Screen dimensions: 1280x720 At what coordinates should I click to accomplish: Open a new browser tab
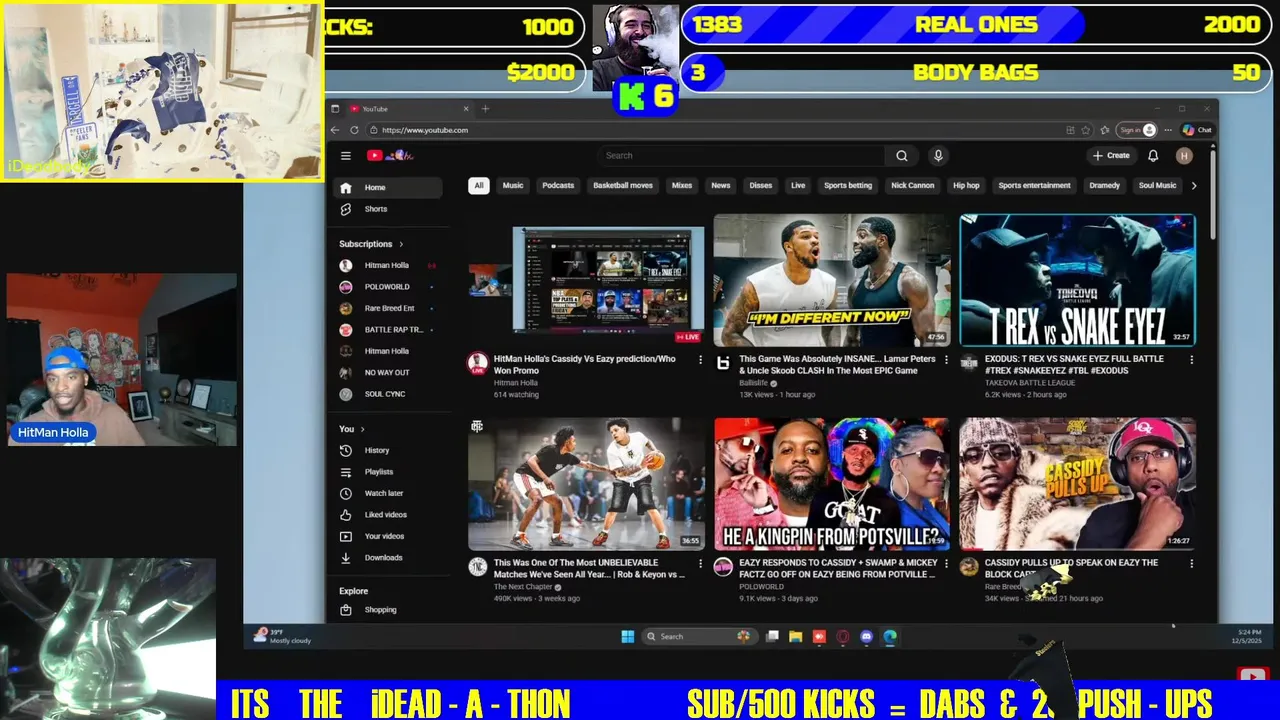pos(485,108)
